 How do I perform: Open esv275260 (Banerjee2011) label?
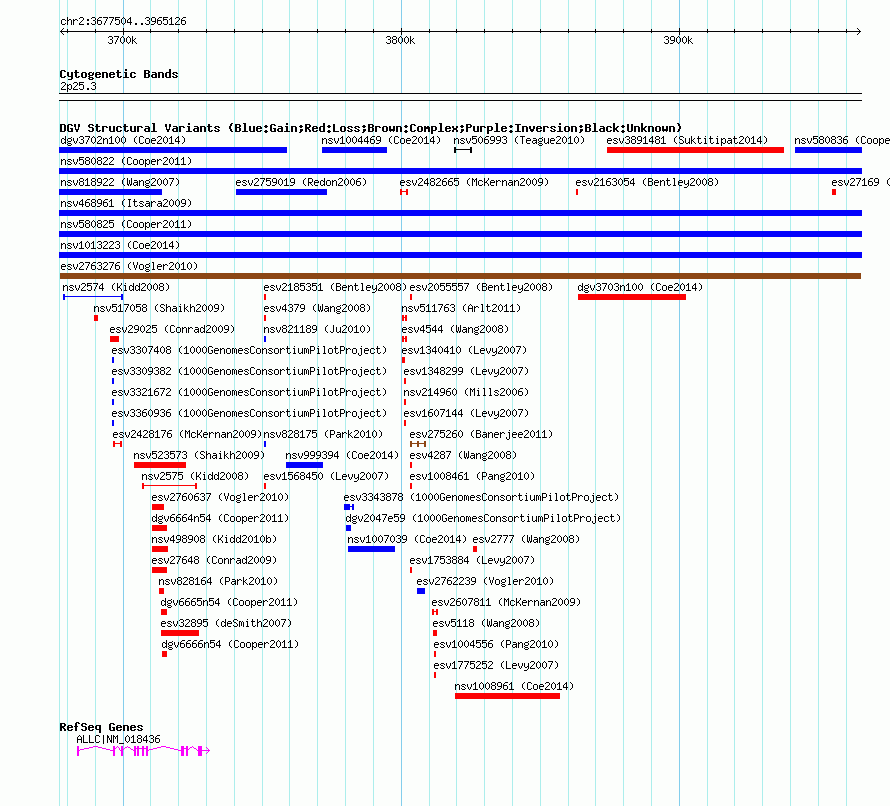click(481, 434)
